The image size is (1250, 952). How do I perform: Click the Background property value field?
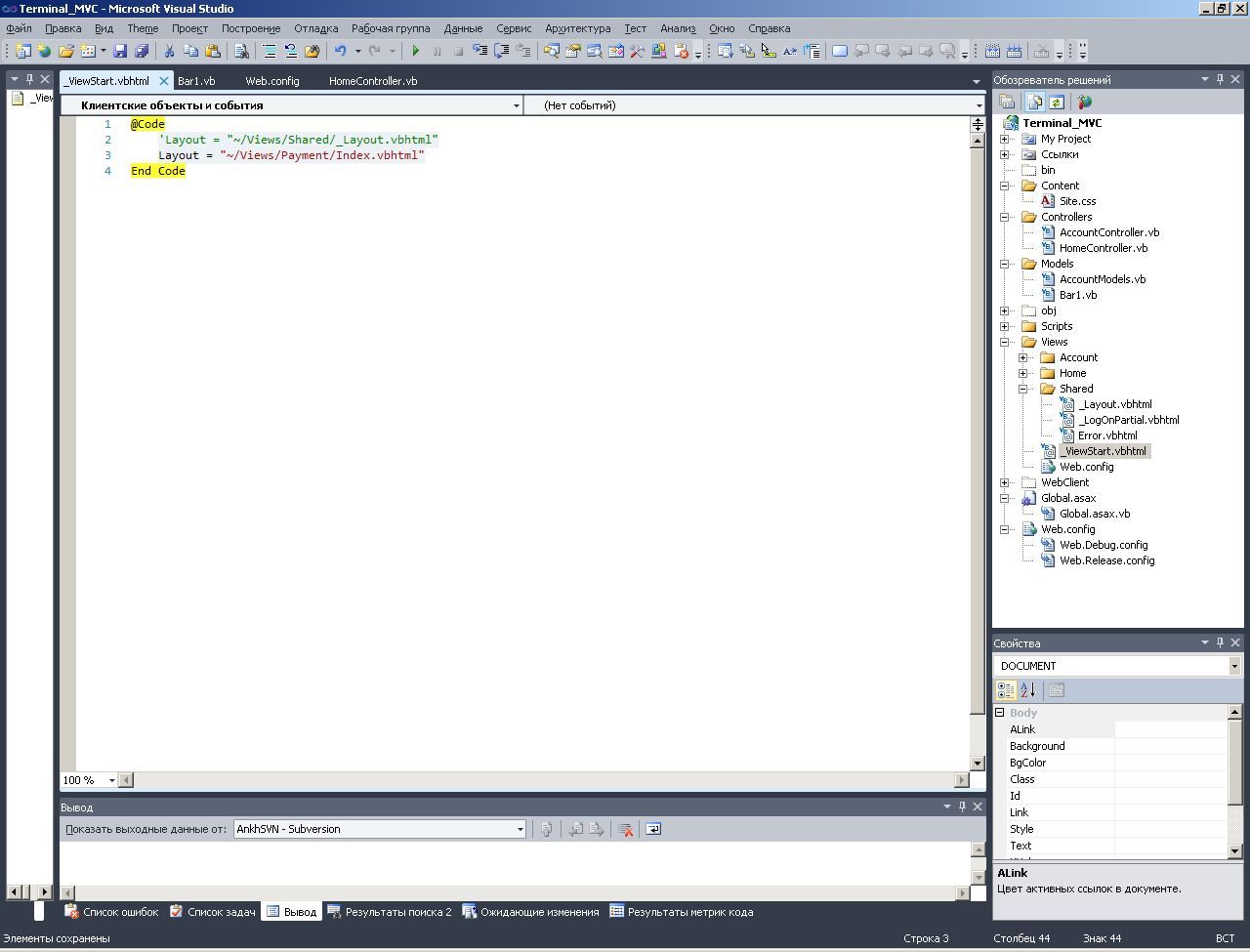[x=1170, y=746]
